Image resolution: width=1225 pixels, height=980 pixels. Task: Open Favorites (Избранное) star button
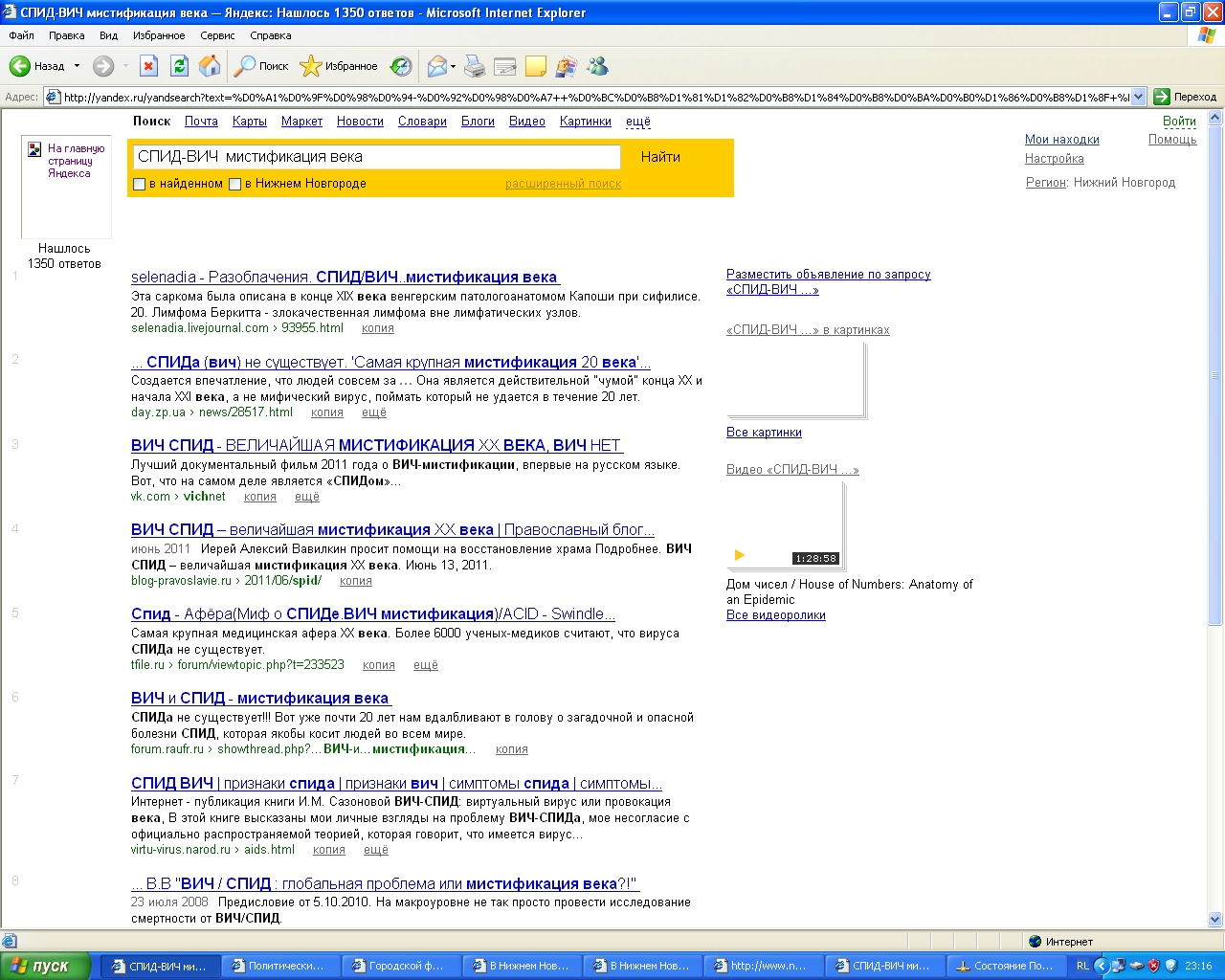339,66
